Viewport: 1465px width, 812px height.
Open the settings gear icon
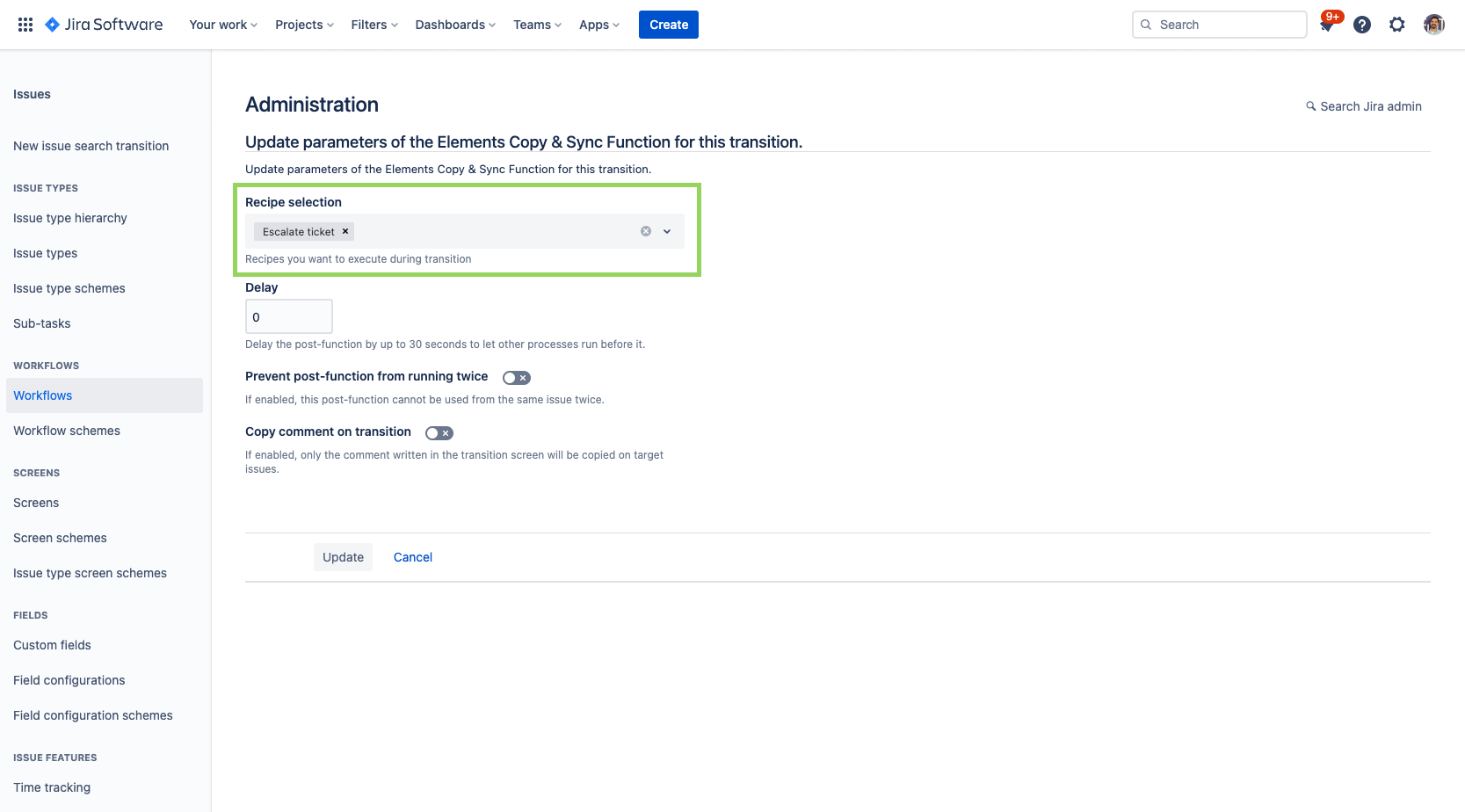(x=1396, y=25)
